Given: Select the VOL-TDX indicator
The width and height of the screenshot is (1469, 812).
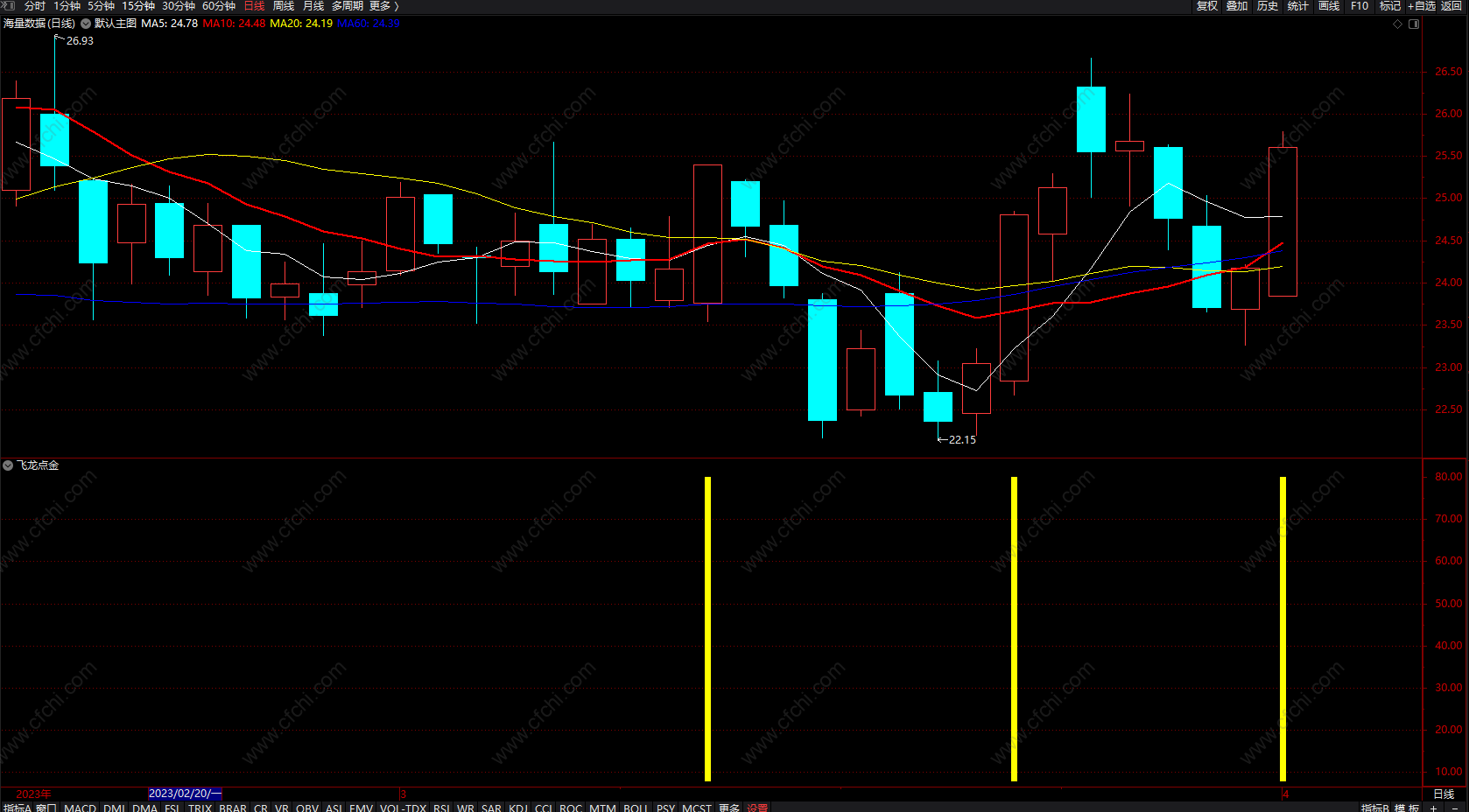Looking at the screenshot, I should click(x=404, y=808).
